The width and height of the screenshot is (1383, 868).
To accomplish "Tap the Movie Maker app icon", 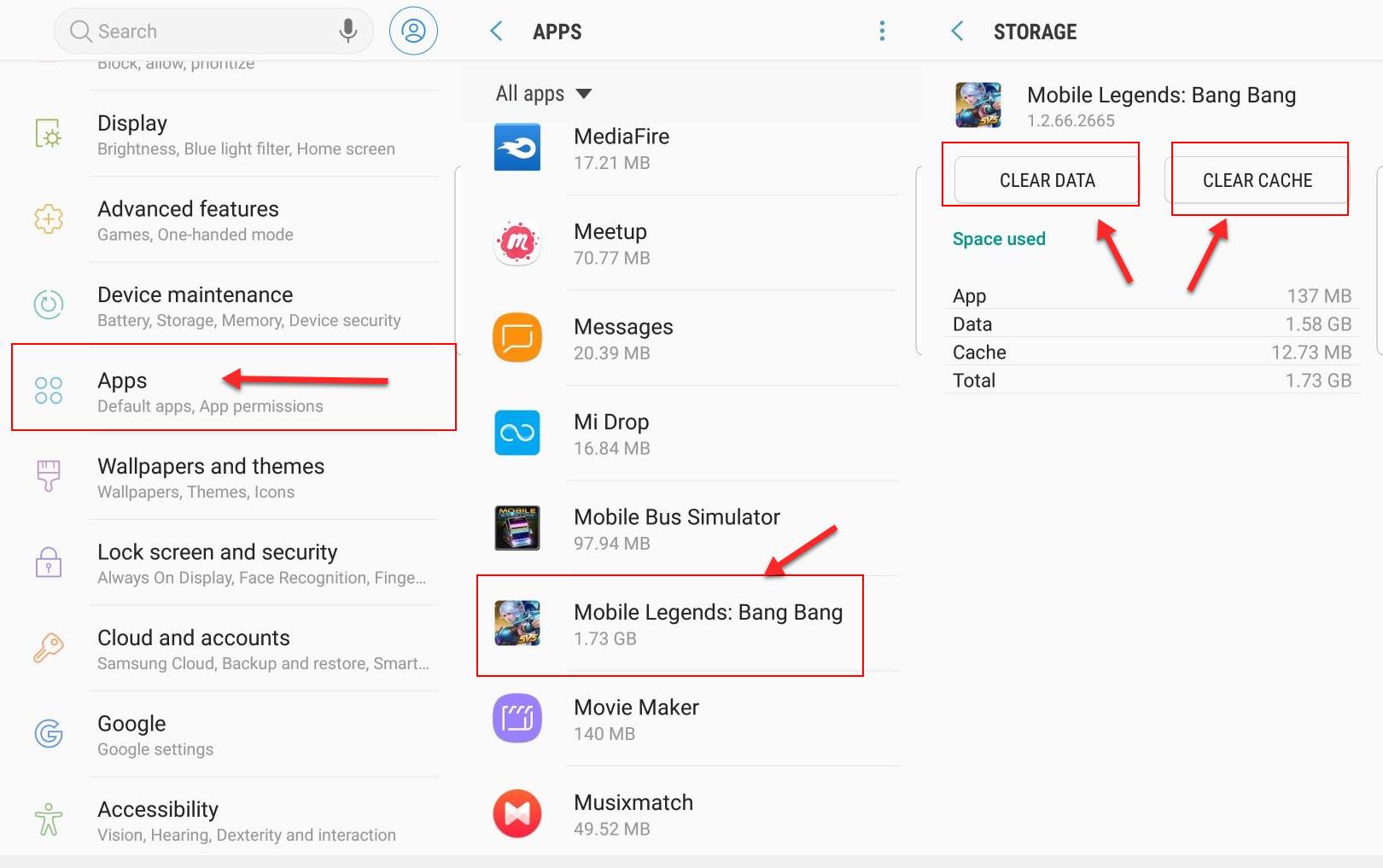I will (517, 718).
